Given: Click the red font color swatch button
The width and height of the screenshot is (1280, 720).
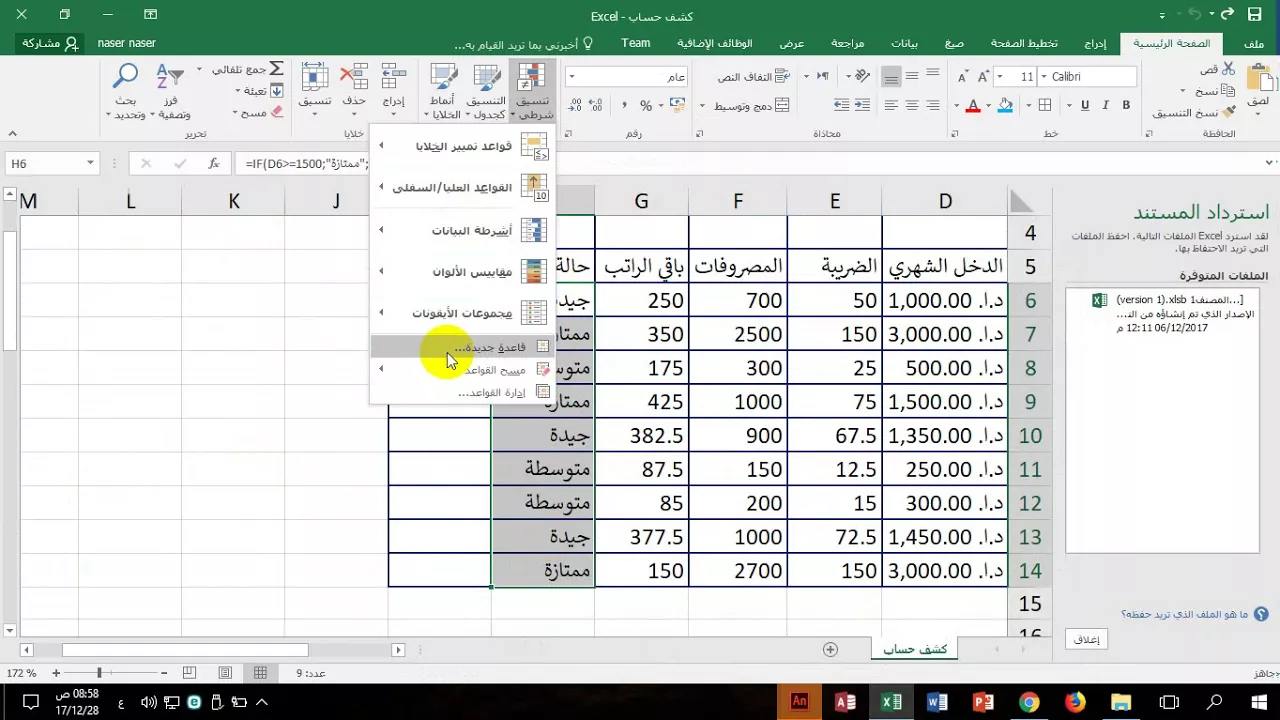Looking at the screenshot, I should click(972, 105).
